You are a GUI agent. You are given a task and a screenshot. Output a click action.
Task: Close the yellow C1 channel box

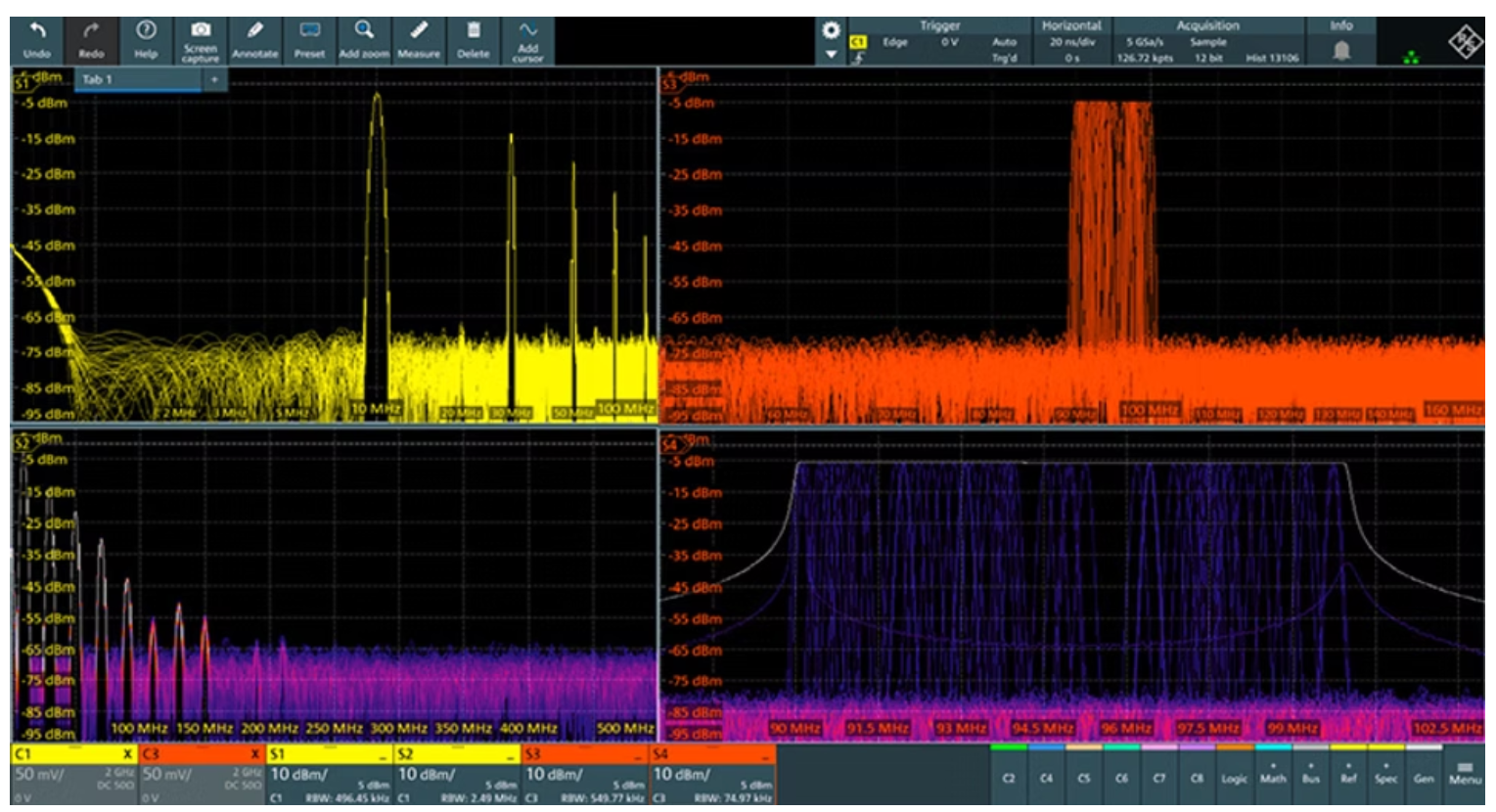click(x=127, y=754)
